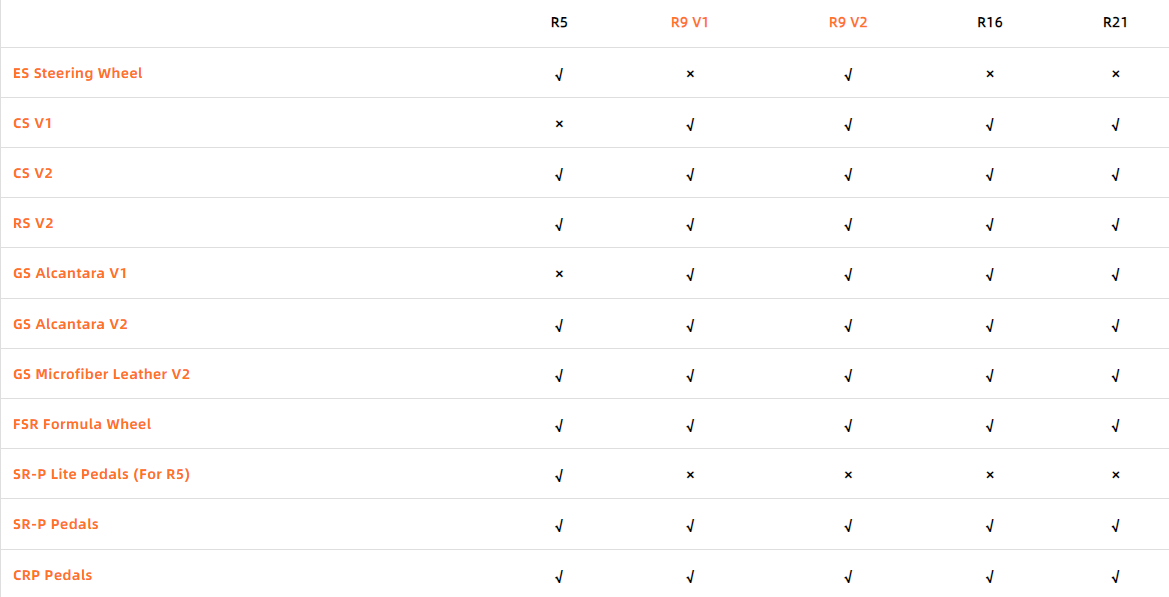Open SR-P Lite Pedals (For R5) link

coord(101,474)
